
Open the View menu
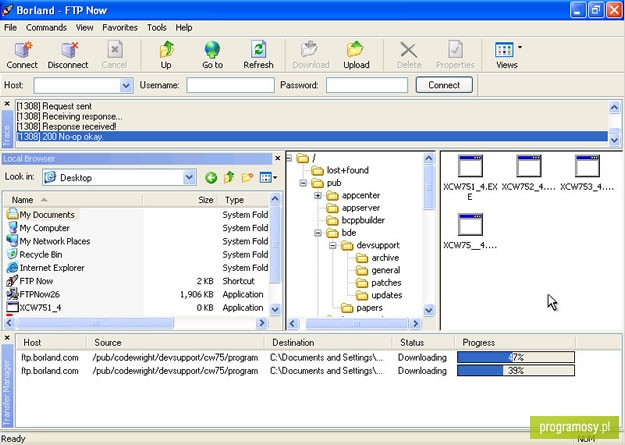pyautogui.click(x=85, y=28)
